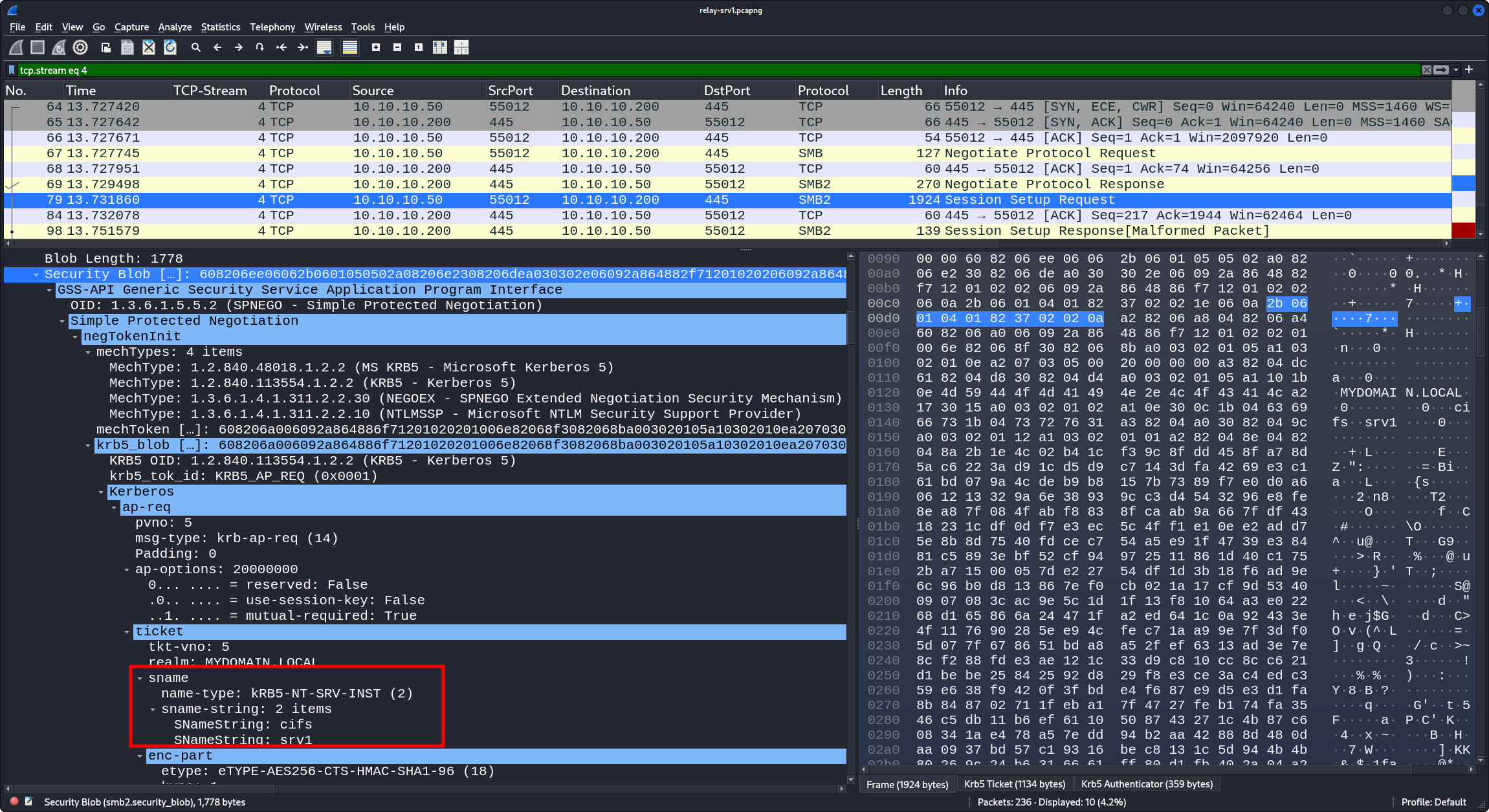Go back in packet history
The height and width of the screenshot is (812, 1489).
[x=217, y=47]
